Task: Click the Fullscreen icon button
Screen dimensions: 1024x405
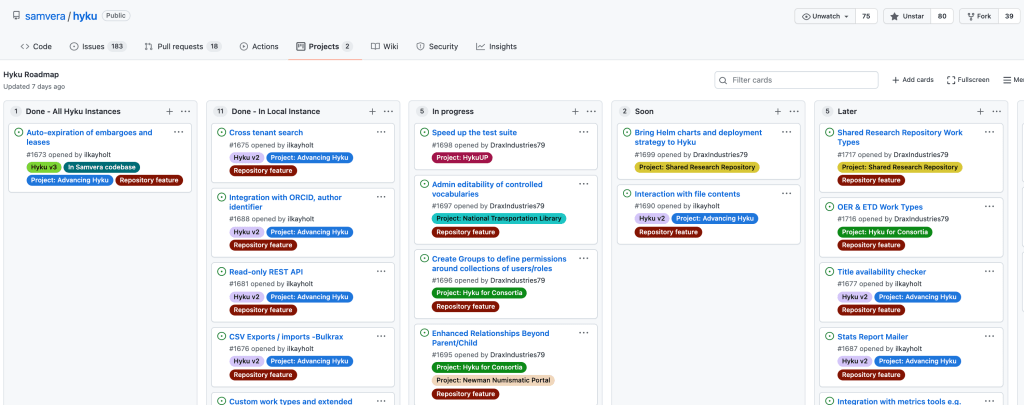Action: click(x=949, y=80)
